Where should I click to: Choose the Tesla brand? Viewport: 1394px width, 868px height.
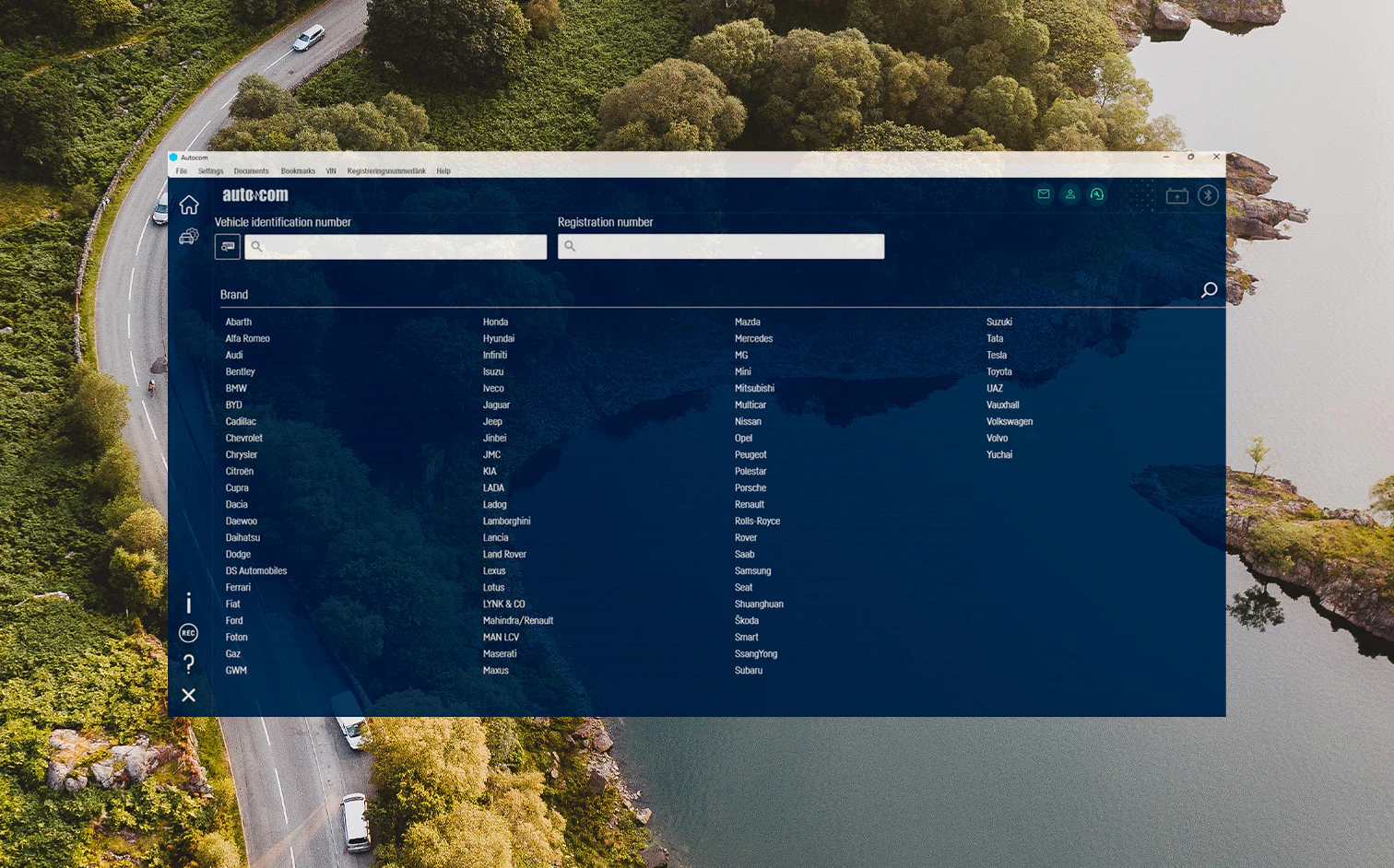997,355
